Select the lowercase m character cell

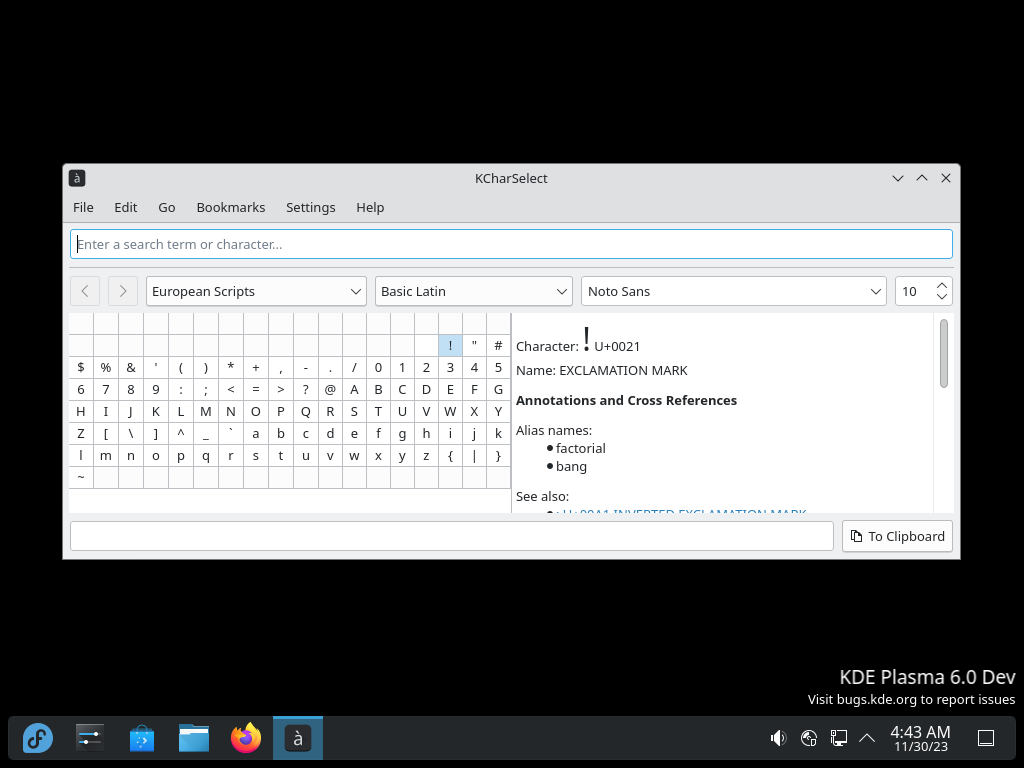106,456
